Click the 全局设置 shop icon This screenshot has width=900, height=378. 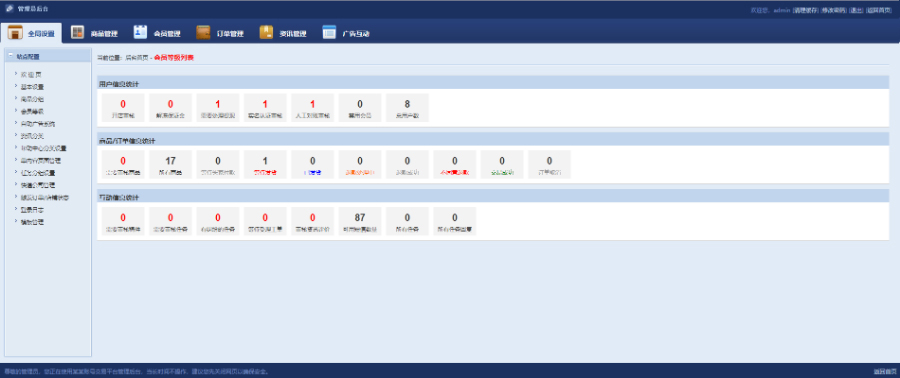click(15, 33)
